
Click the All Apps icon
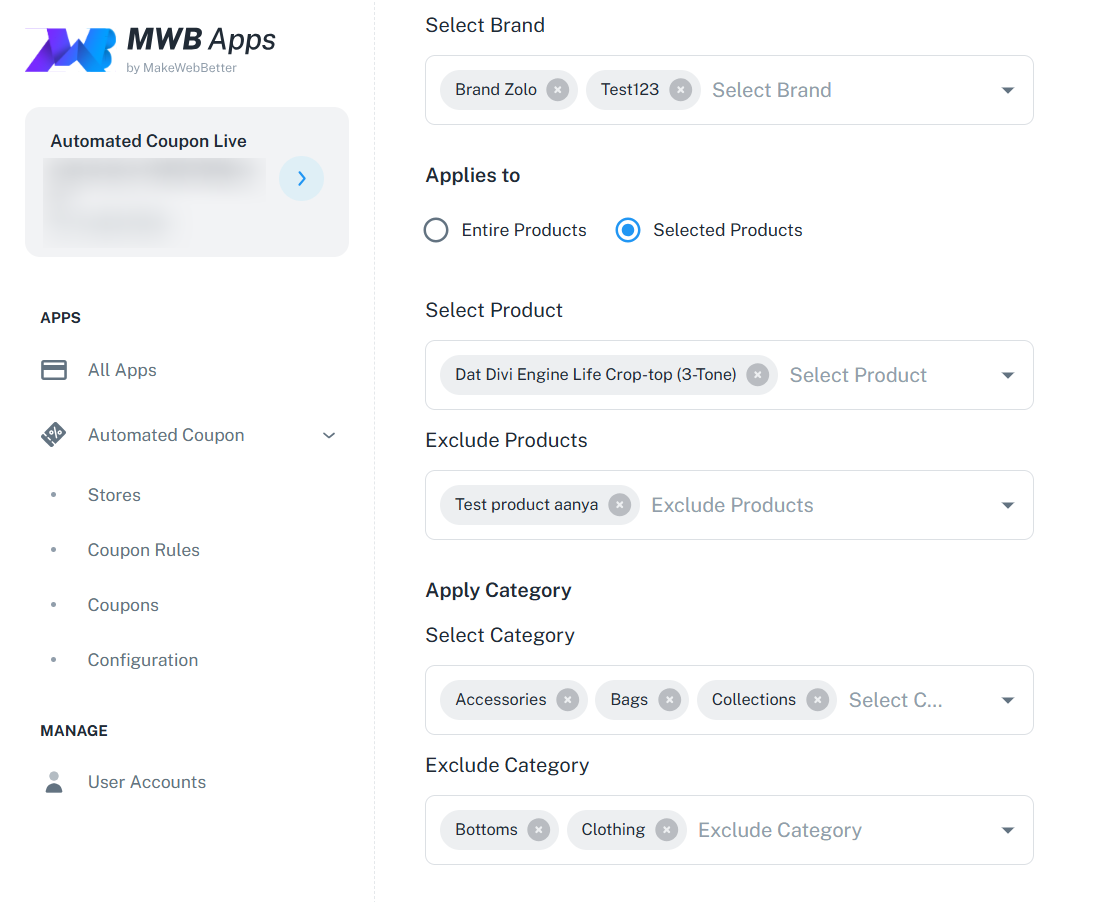pos(53,369)
